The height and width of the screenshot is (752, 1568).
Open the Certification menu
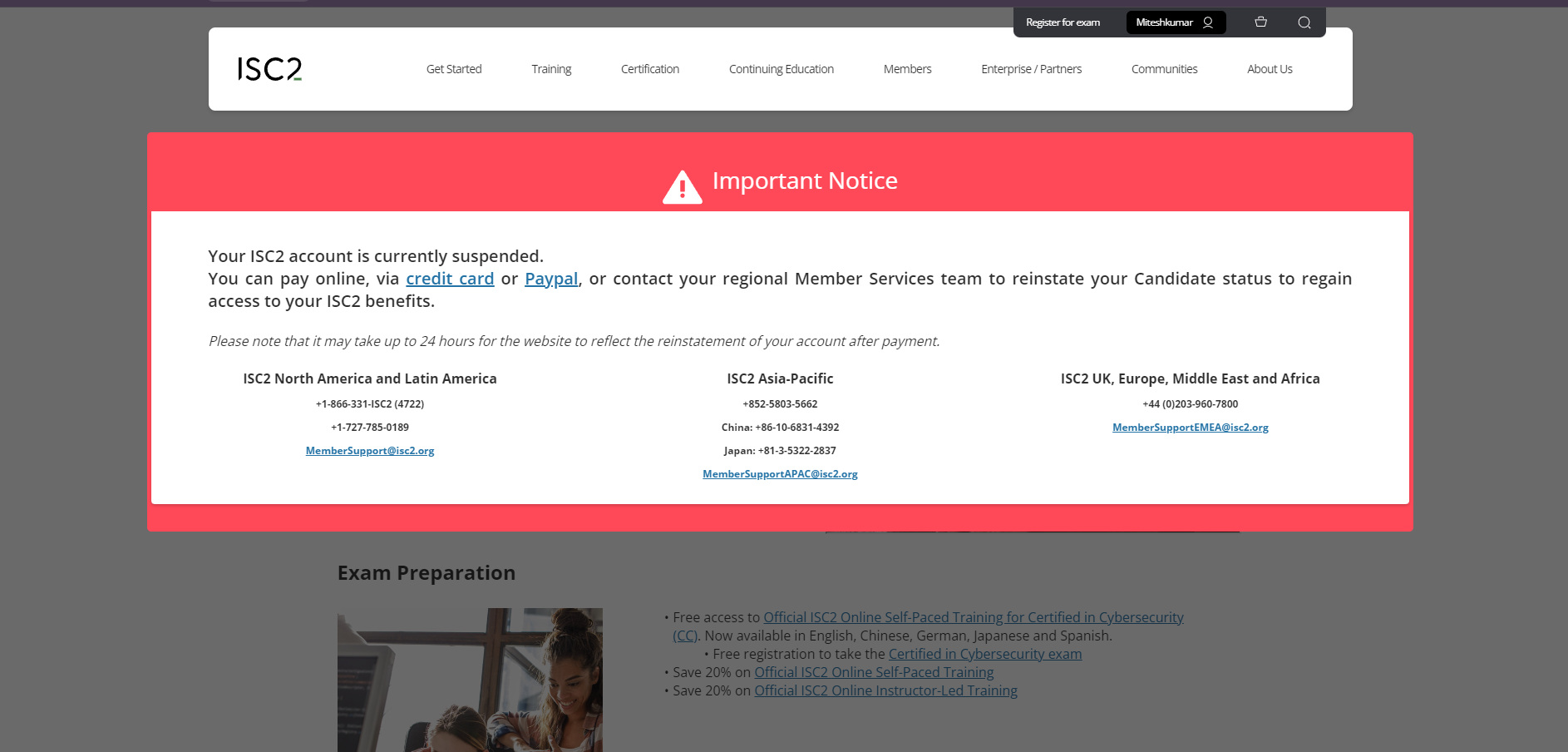649,69
